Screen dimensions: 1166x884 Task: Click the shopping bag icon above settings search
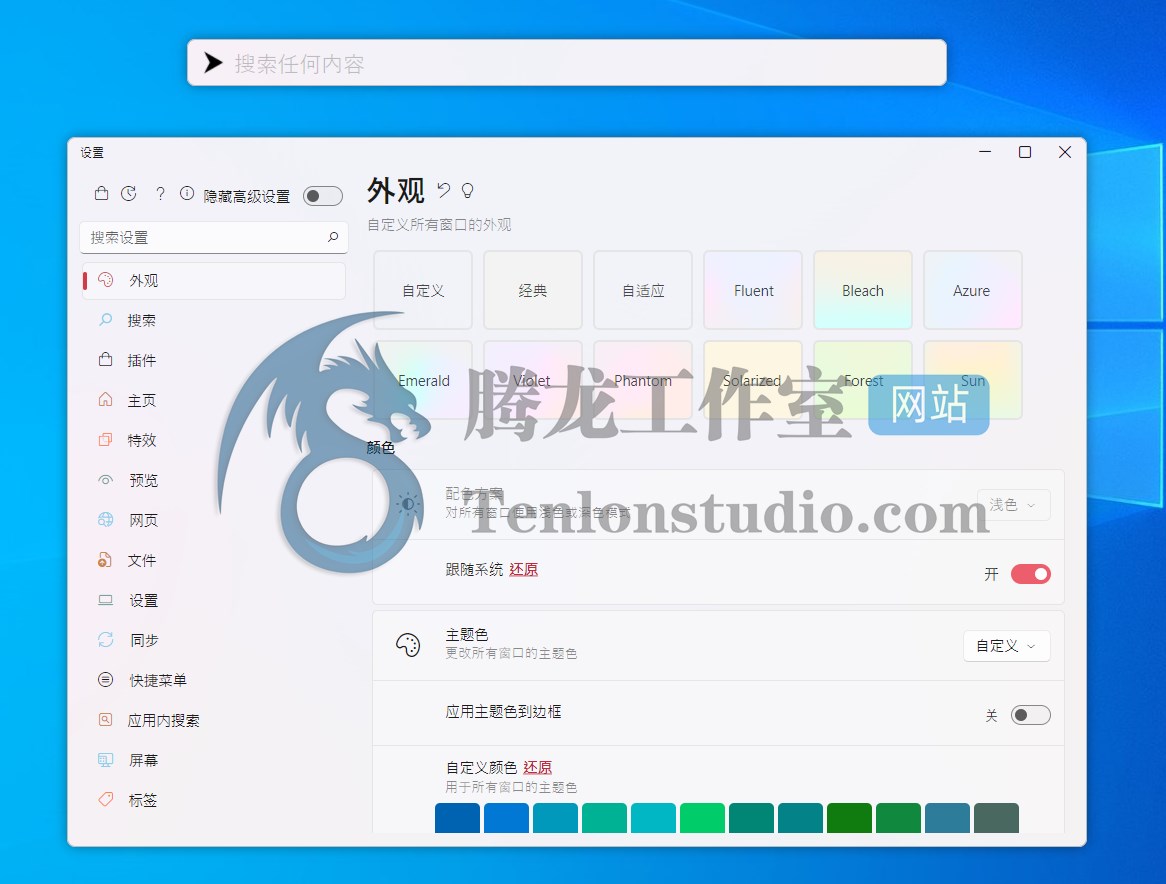click(x=102, y=194)
